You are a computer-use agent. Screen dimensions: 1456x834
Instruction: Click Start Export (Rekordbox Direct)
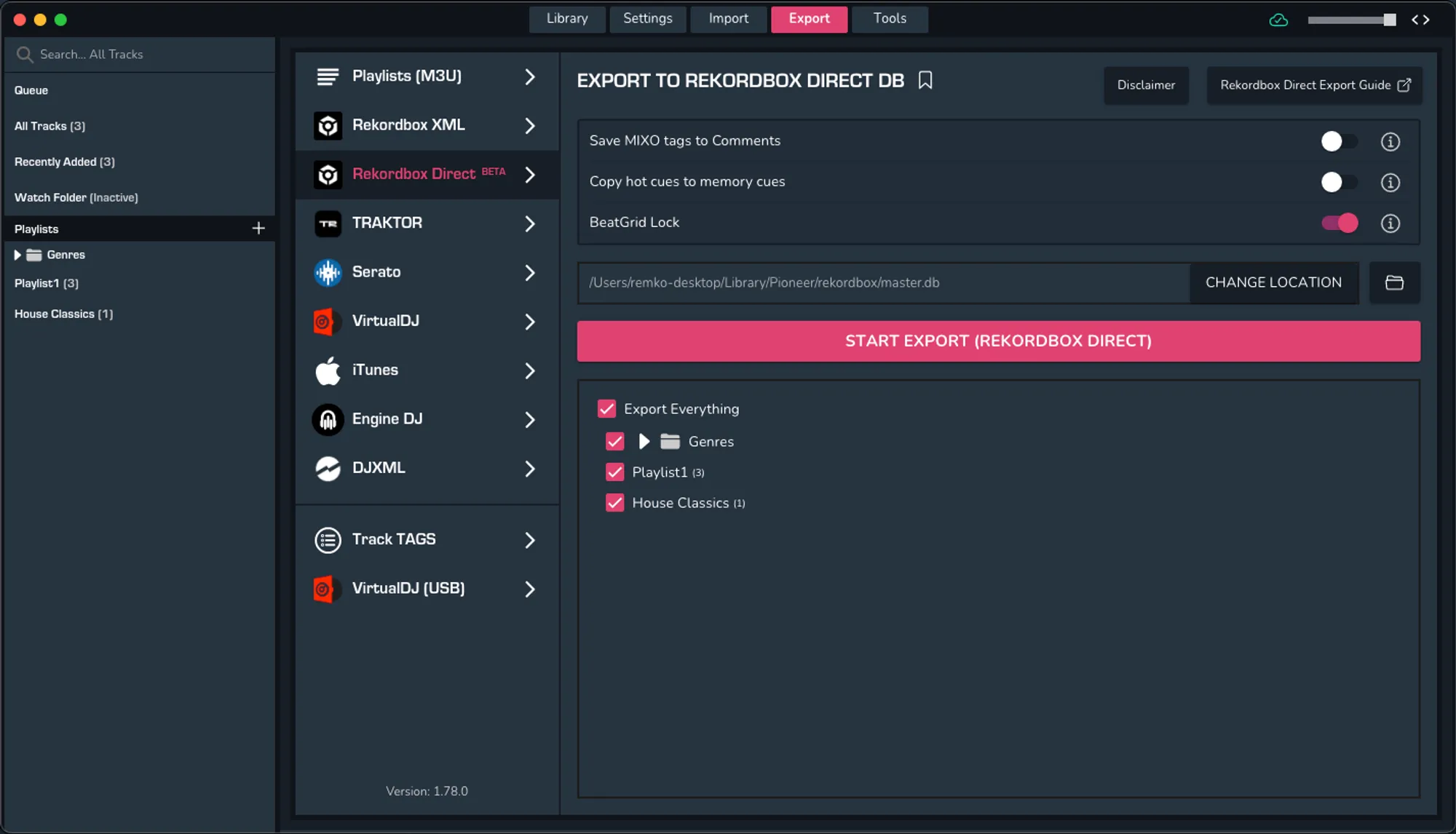click(997, 341)
